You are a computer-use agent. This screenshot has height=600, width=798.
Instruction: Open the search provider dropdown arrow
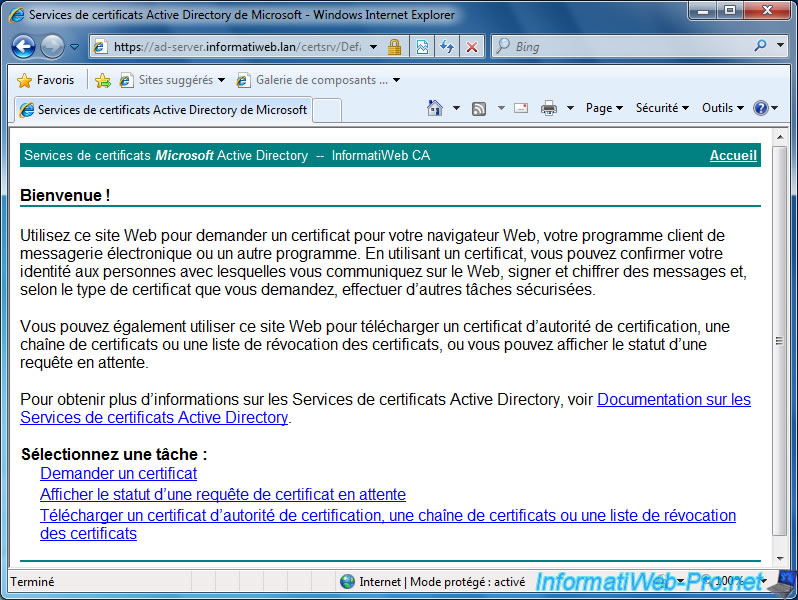[x=781, y=45]
